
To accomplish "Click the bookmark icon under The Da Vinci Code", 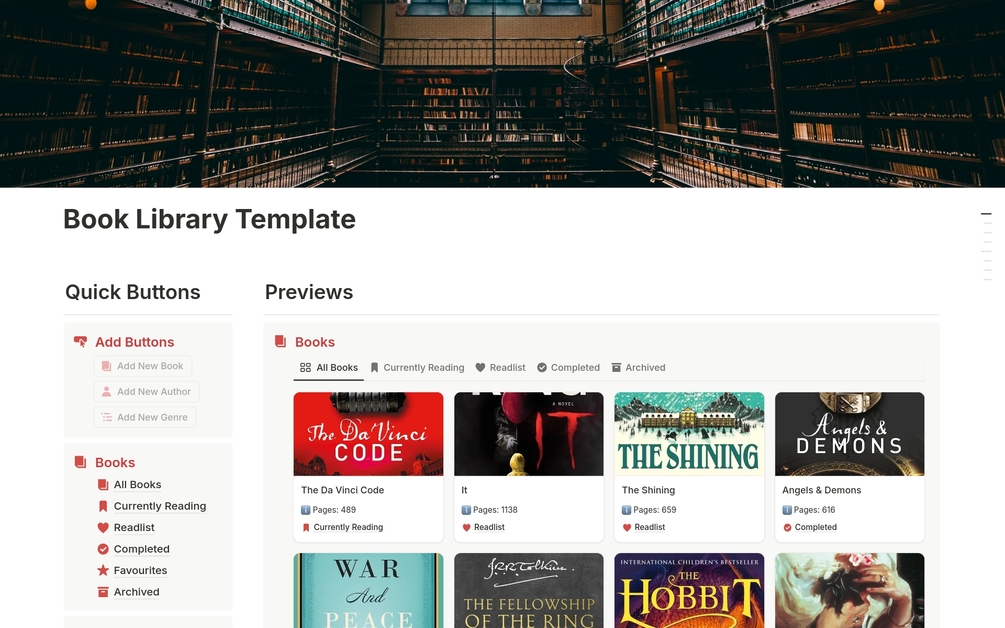I will point(305,527).
